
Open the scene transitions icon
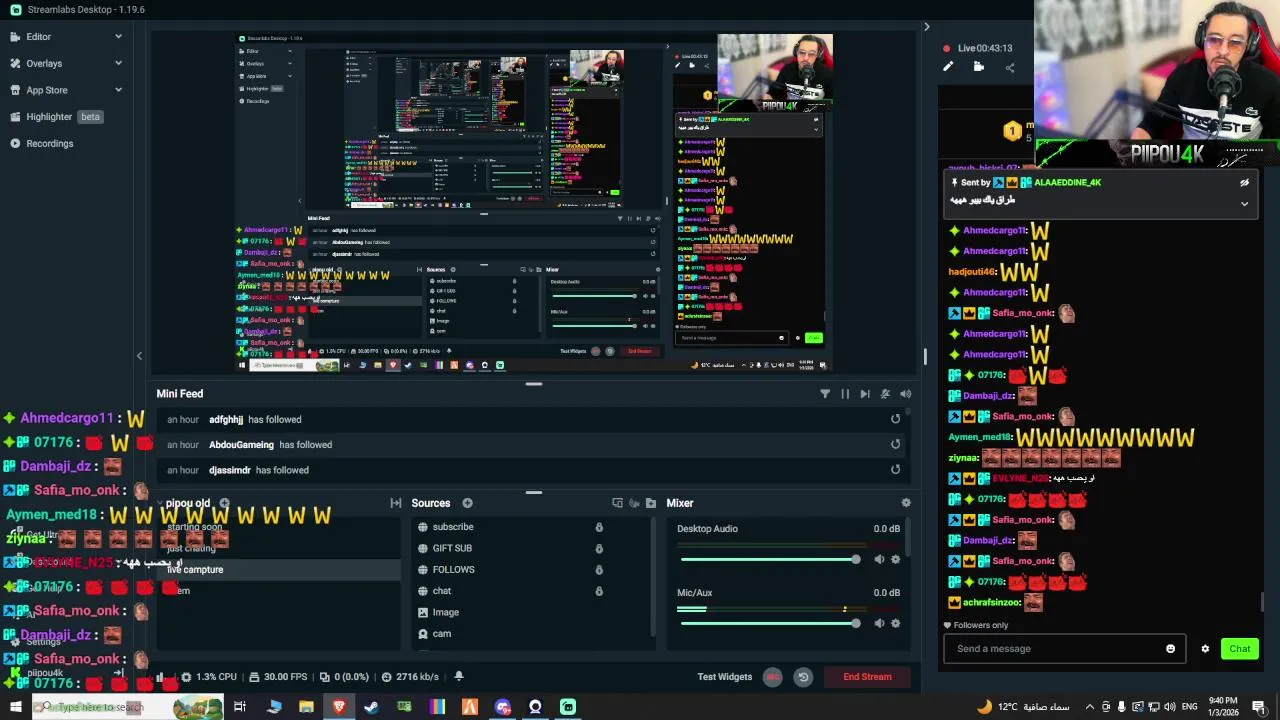[x=396, y=503]
